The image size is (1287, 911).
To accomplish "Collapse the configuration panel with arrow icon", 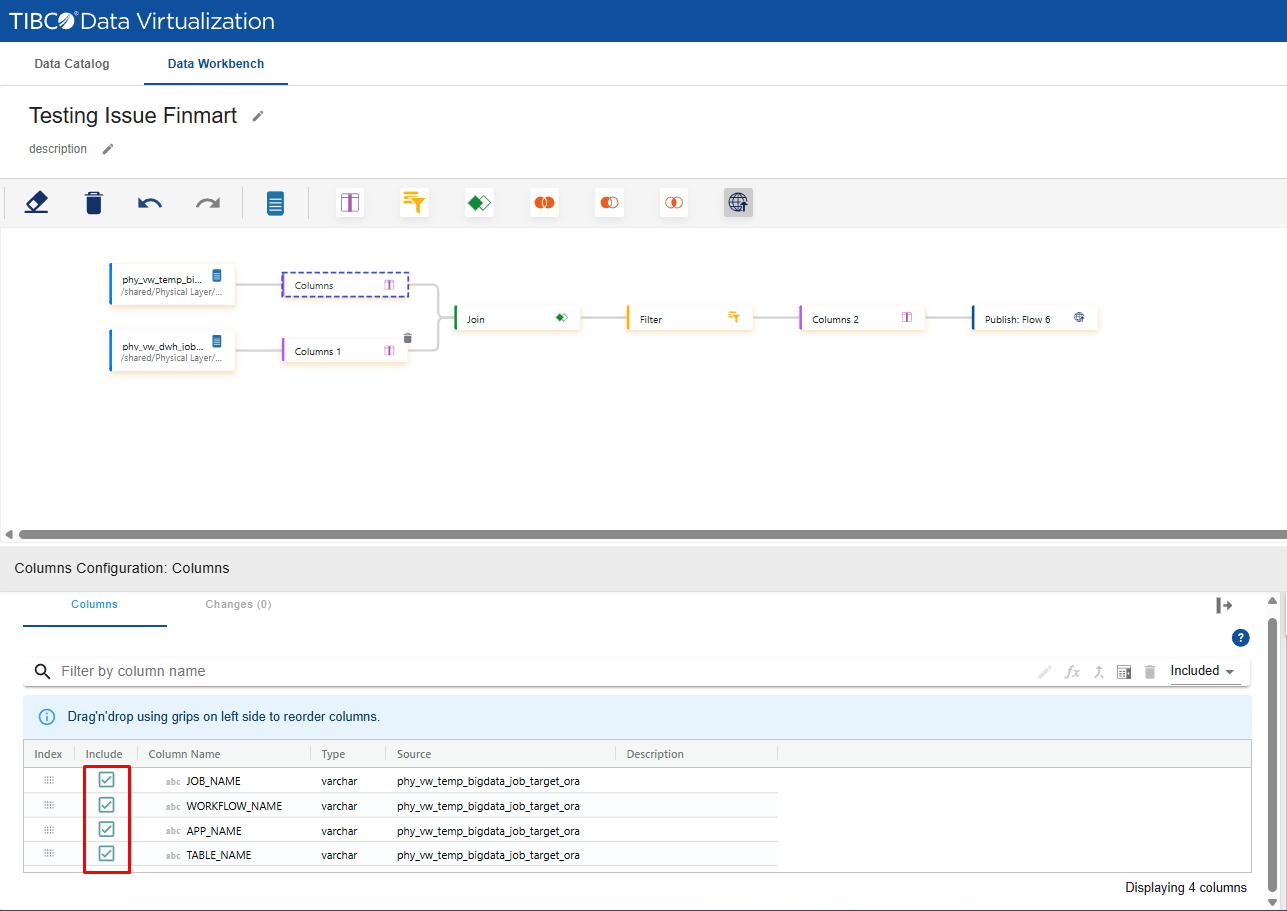I will (x=1224, y=605).
